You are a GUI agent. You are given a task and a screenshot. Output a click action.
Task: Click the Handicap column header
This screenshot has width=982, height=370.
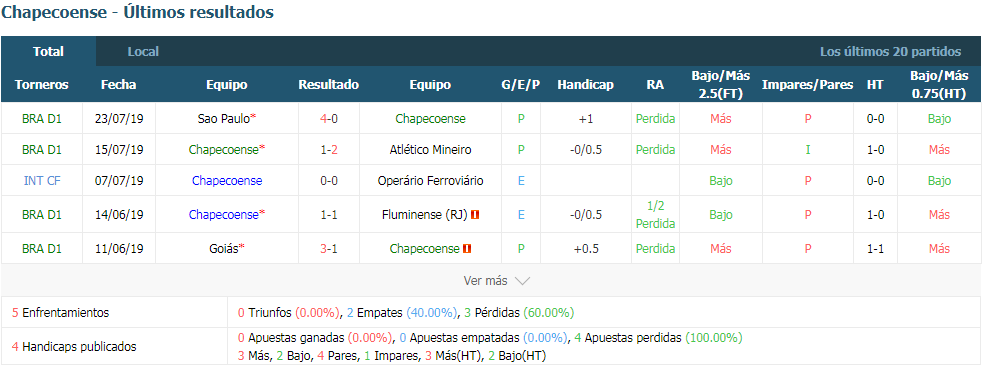[x=586, y=85]
